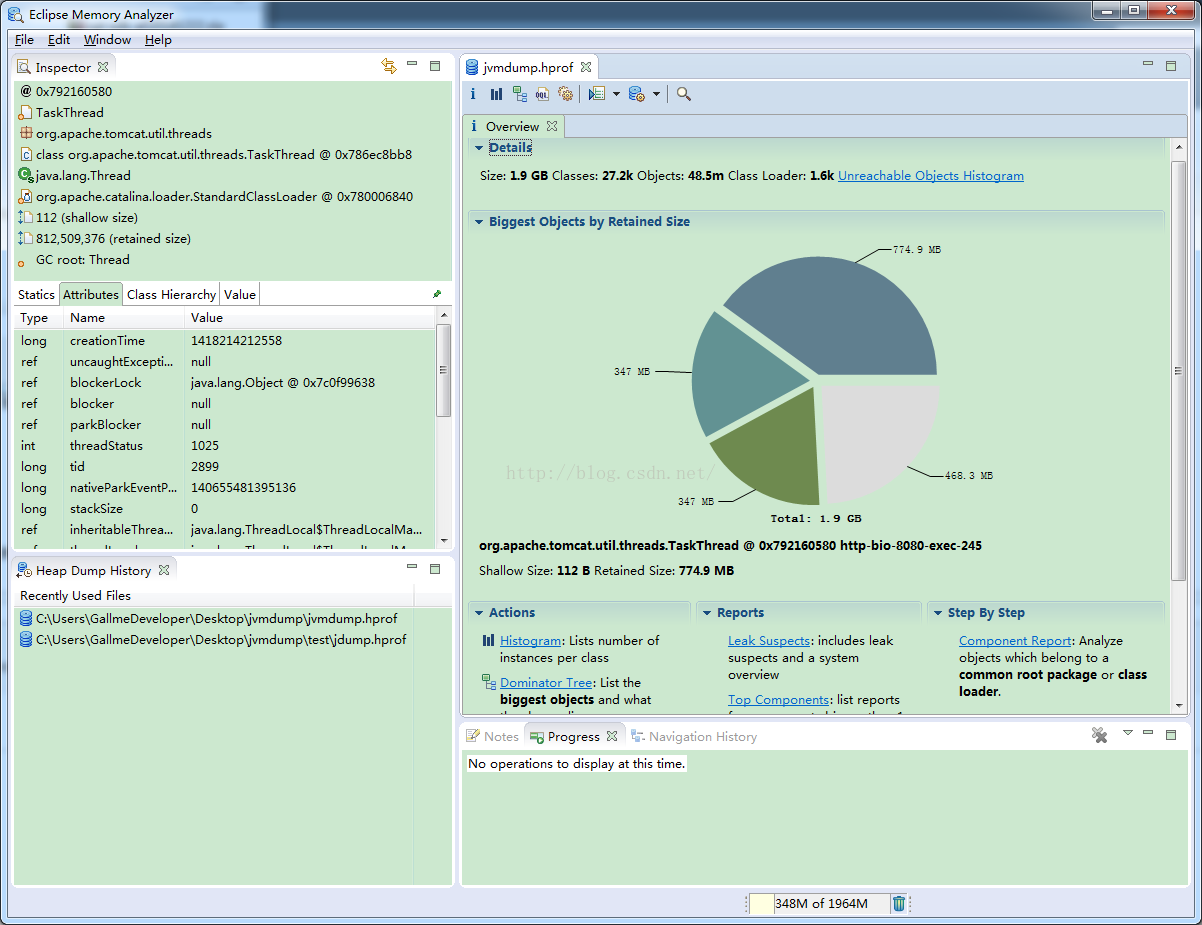Minimize the Progress panel
Image resolution: width=1202 pixels, height=925 pixels.
coord(1148,733)
